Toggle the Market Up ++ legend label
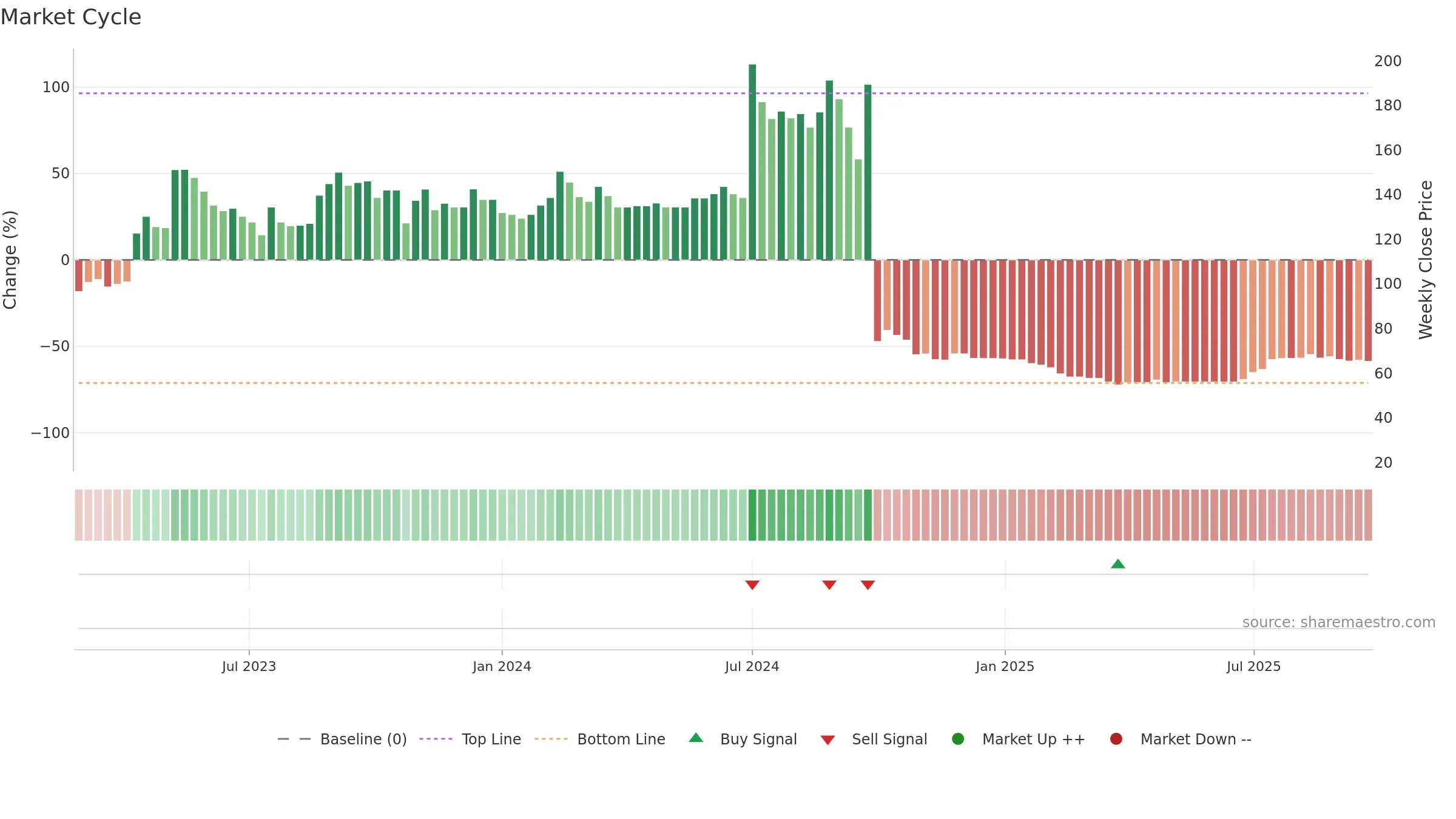Image resolution: width=1456 pixels, height=819 pixels. [1034, 740]
